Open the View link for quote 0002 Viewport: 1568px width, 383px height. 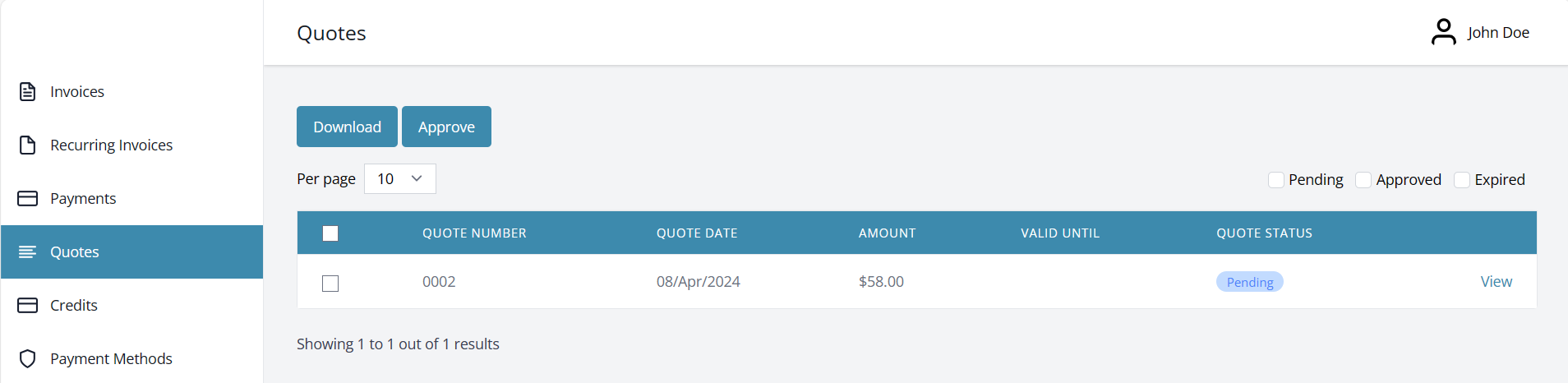1496,281
